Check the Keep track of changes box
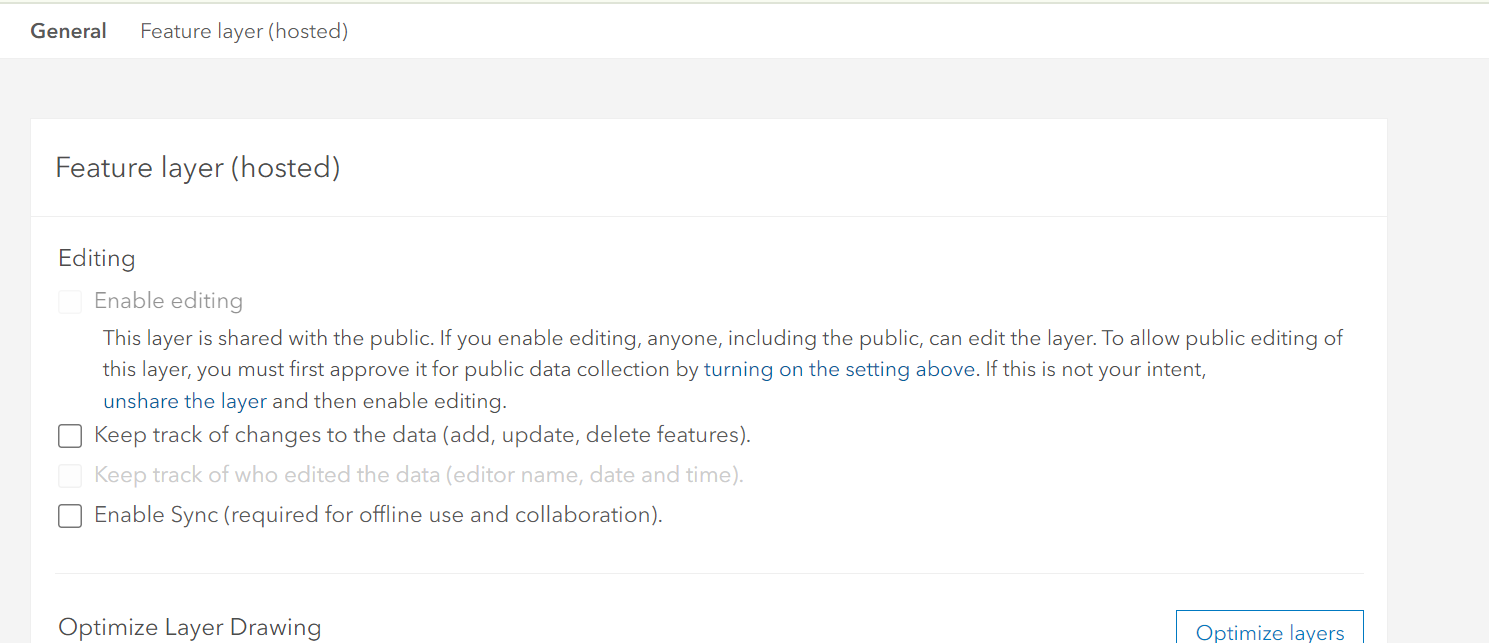 pyautogui.click(x=70, y=436)
